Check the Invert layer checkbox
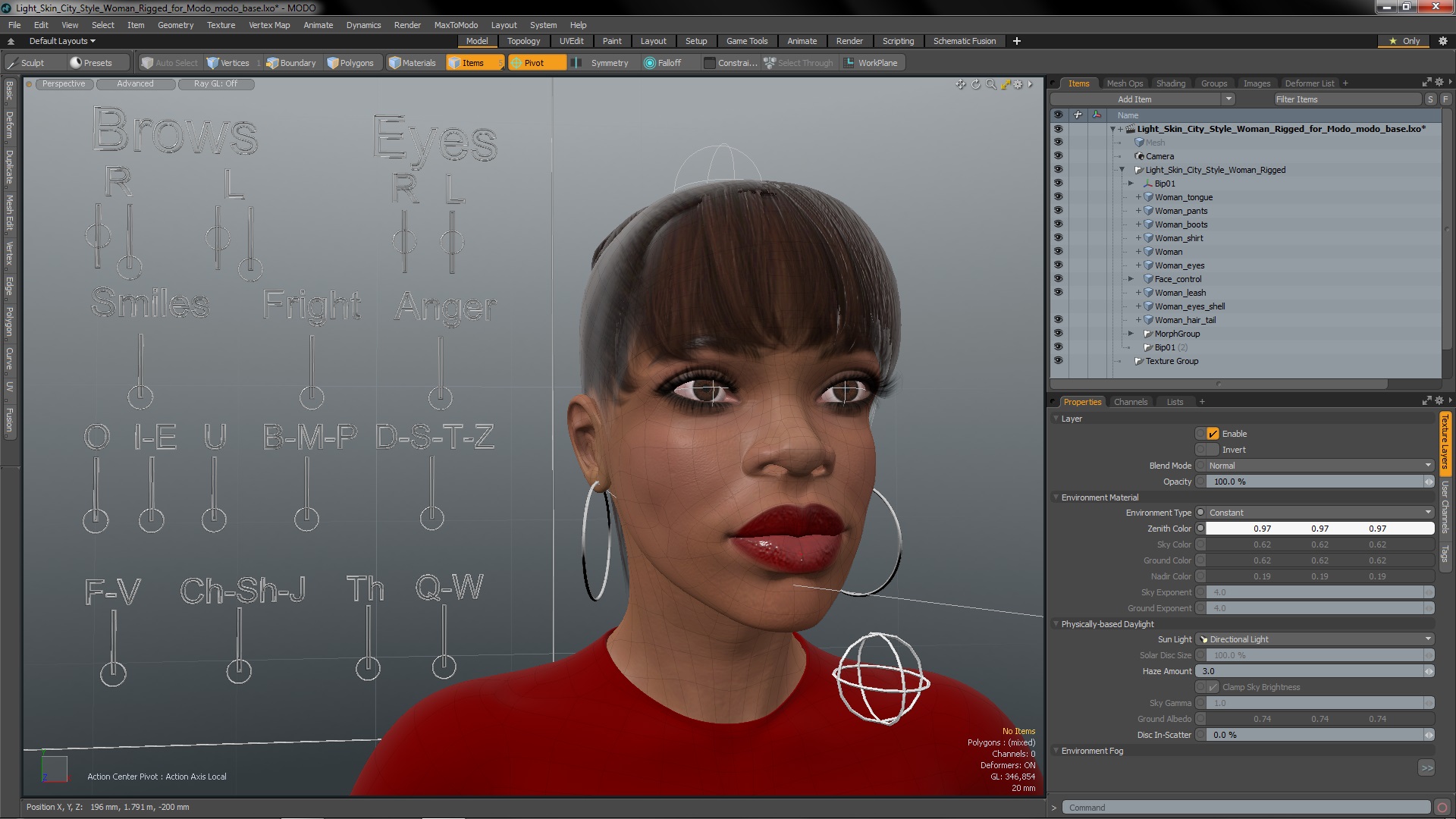The image size is (1456, 819). [x=1213, y=450]
